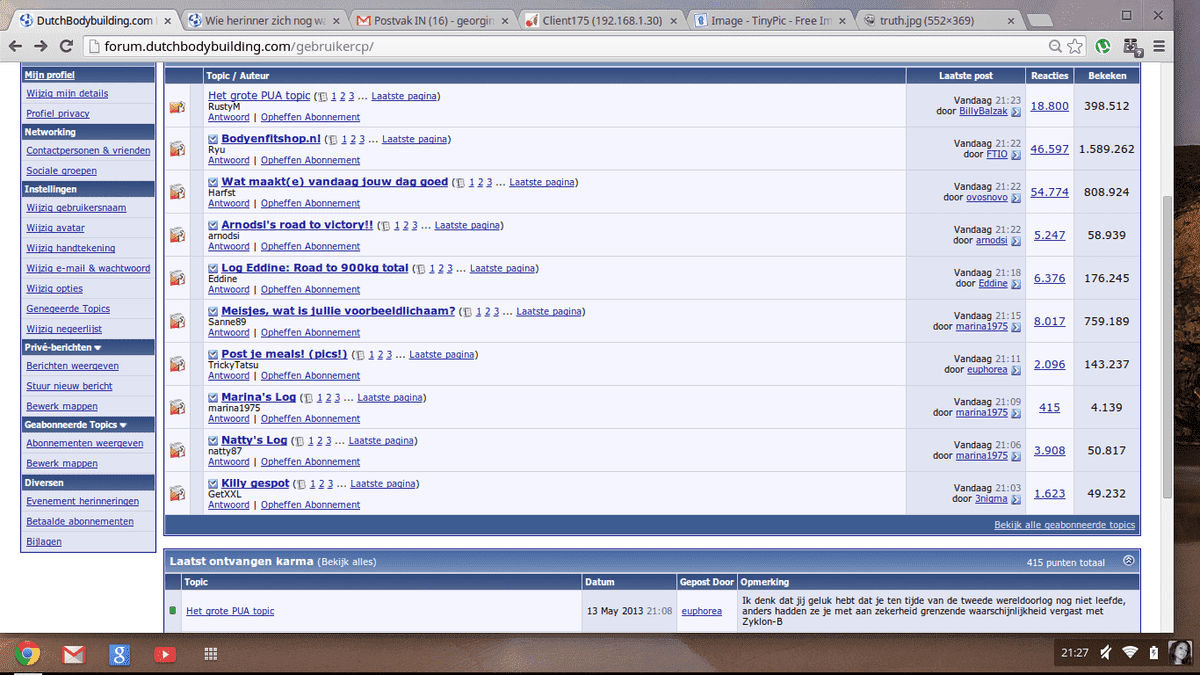Zoom control magnifier in address bar
Viewport: 1200px width, 675px height.
pyautogui.click(x=1056, y=46)
